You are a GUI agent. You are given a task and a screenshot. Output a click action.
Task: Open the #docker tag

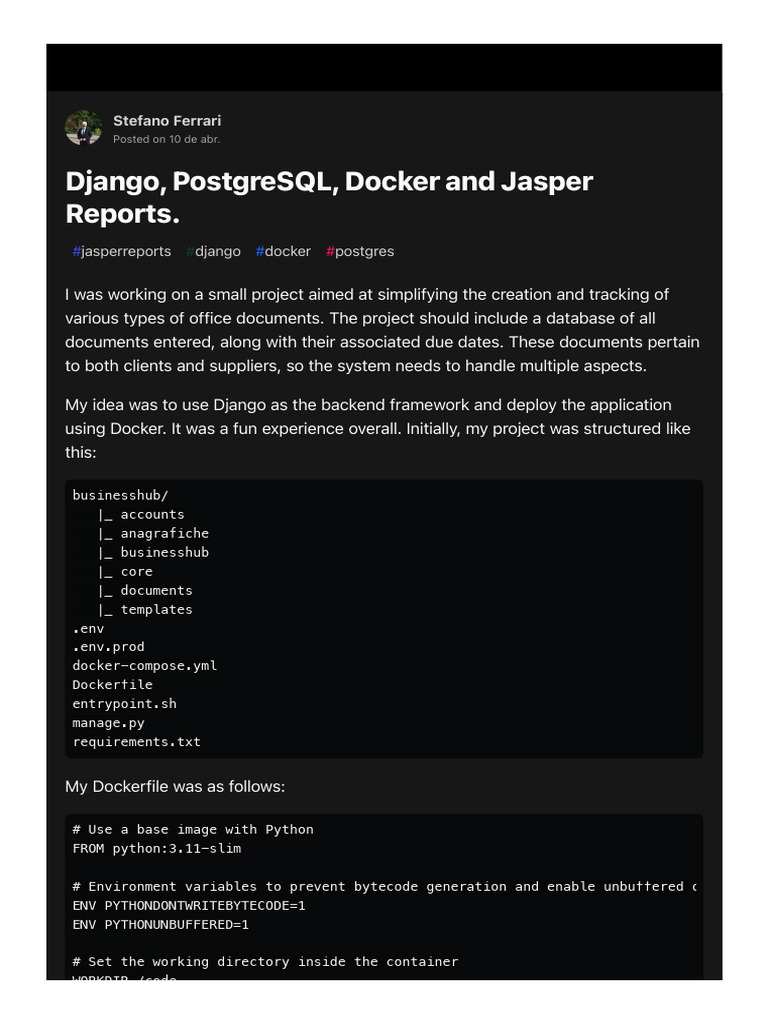pos(283,251)
